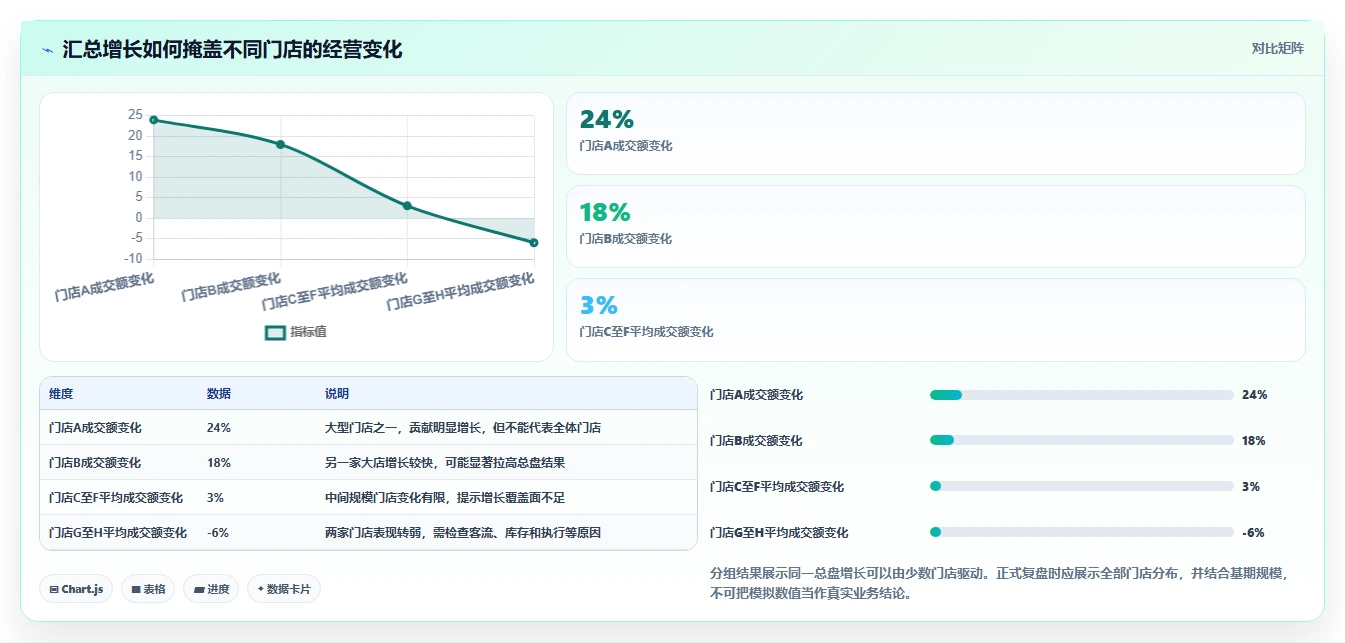Click the -6% value in the table
The image size is (1345, 643).
click(x=218, y=533)
